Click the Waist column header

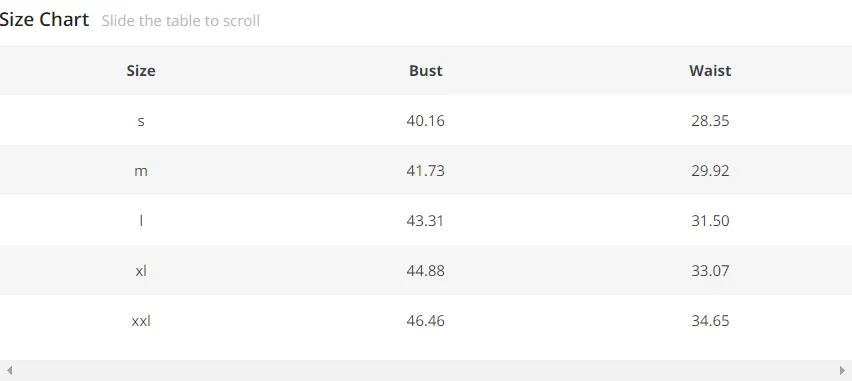point(710,71)
